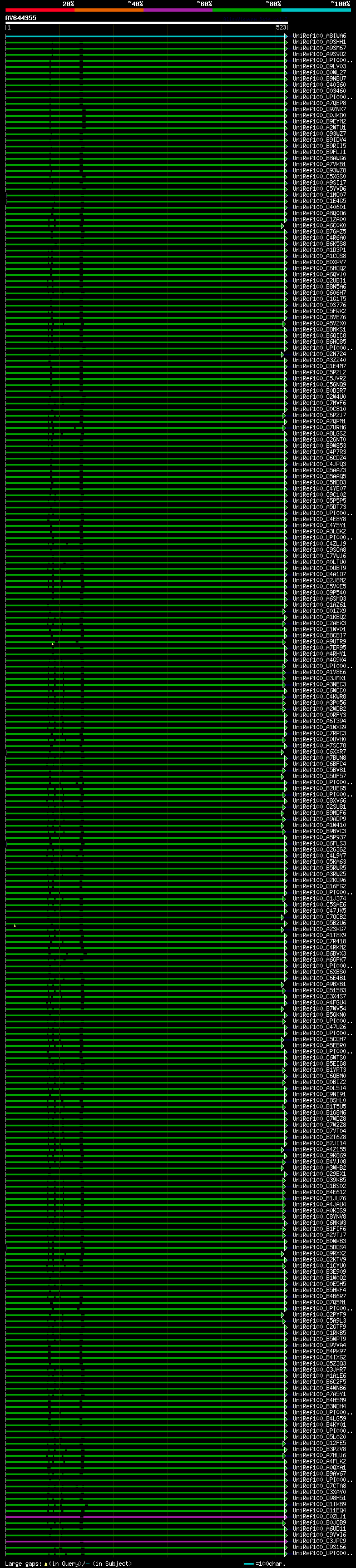Open the UniRef100_A9SHH1 hit label

(x=319, y=42)
